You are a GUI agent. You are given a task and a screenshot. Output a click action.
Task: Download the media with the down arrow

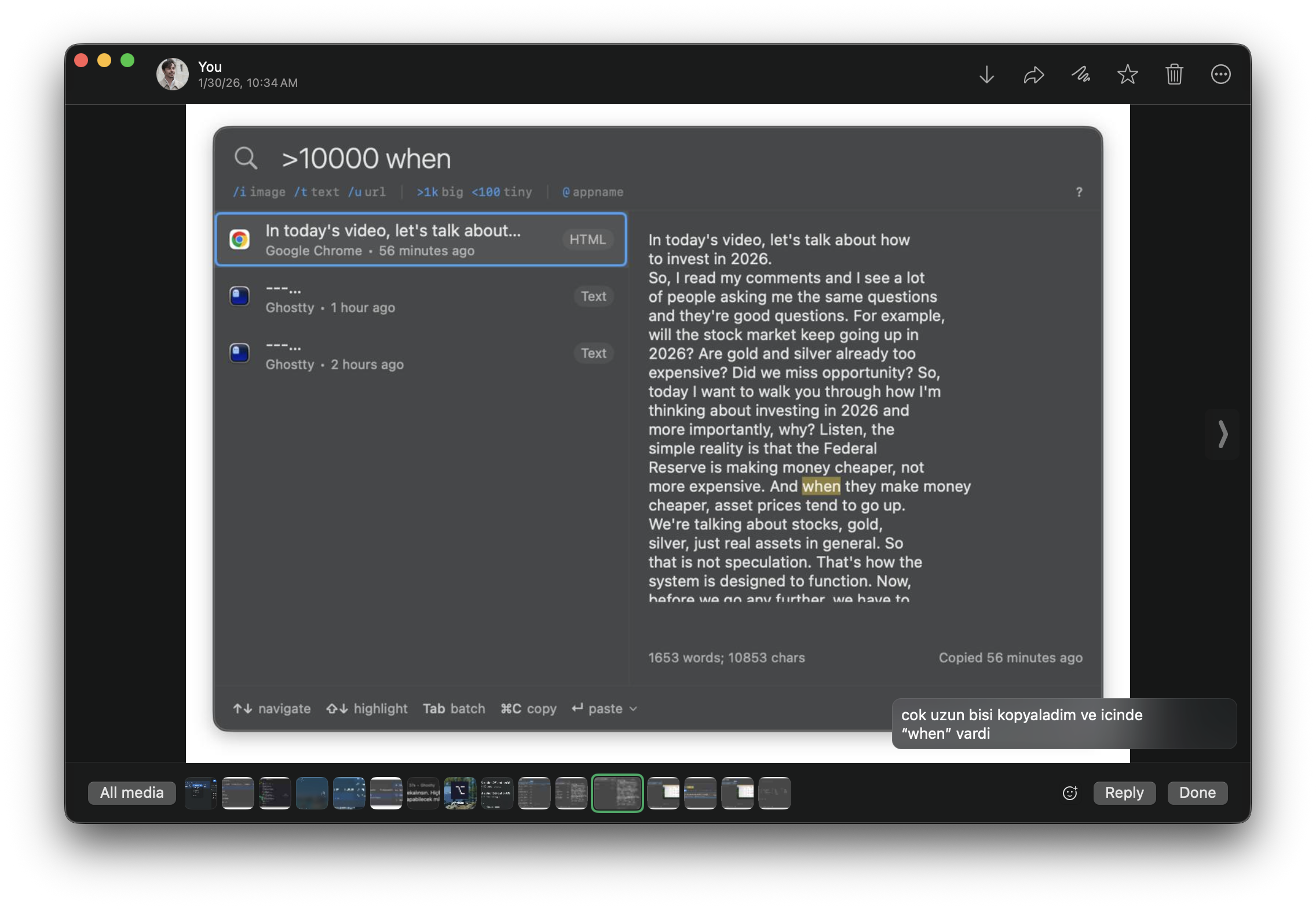pyautogui.click(x=986, y=75)
